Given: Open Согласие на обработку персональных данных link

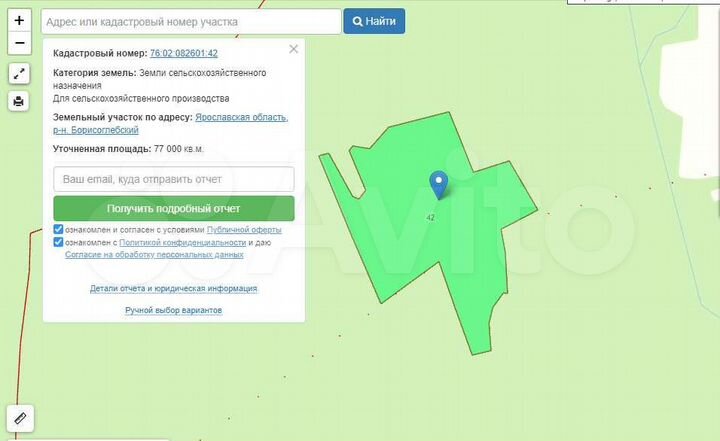Looking at the screenshot, I should 154,254.
